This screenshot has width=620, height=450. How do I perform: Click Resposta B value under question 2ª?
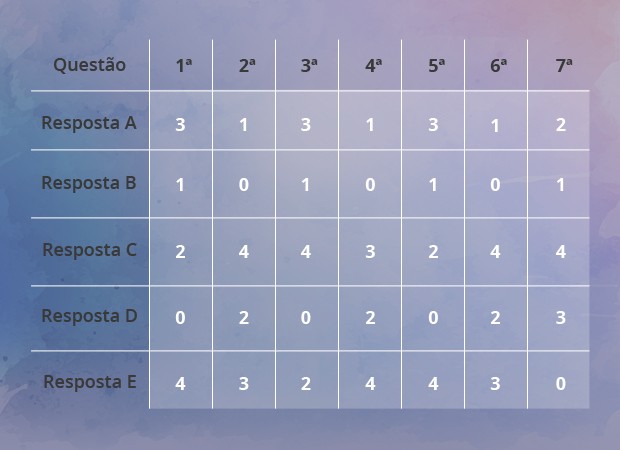[244, 185]
